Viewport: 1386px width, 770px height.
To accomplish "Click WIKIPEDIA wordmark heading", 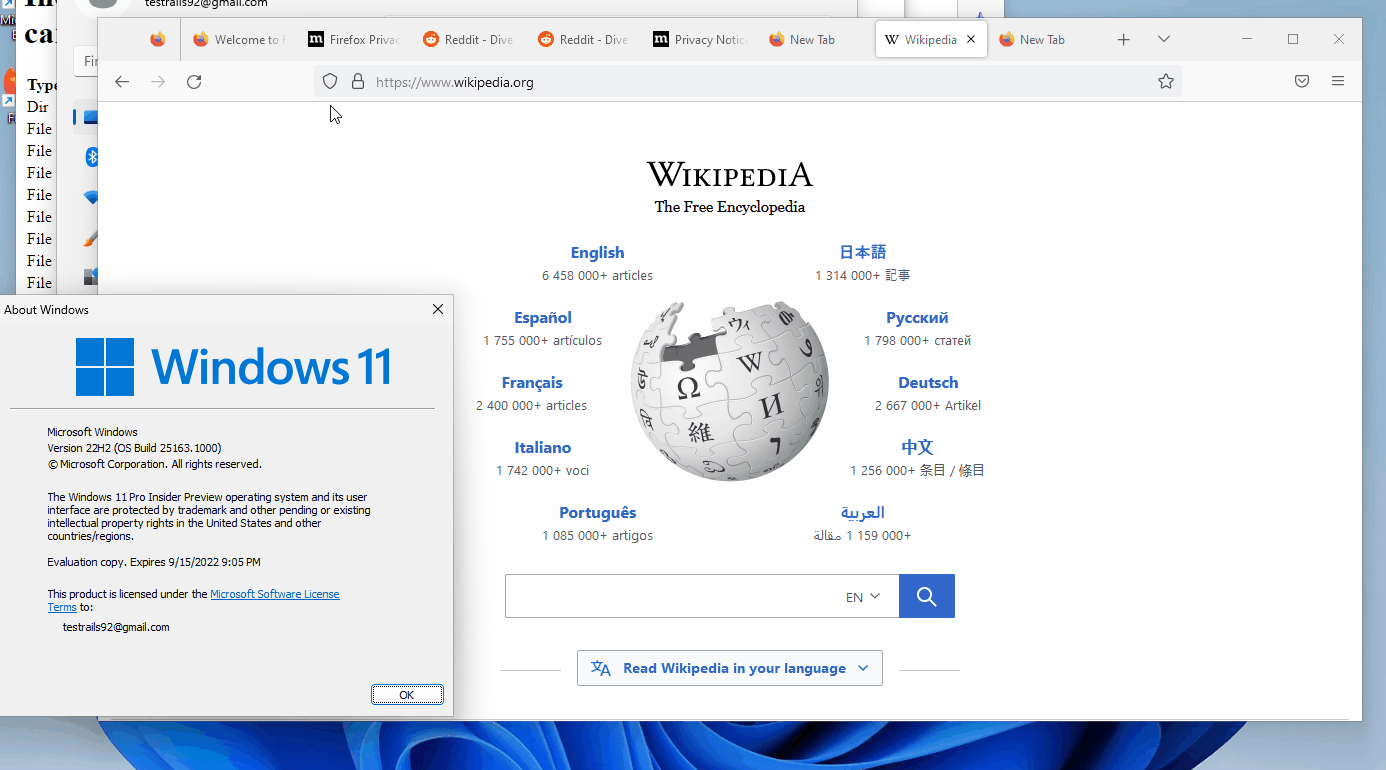I will 730,175.
